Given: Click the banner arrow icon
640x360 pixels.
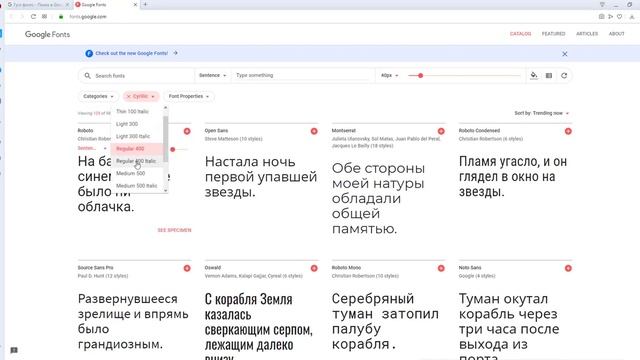Looking at the screenshot, I should [175, 53].
